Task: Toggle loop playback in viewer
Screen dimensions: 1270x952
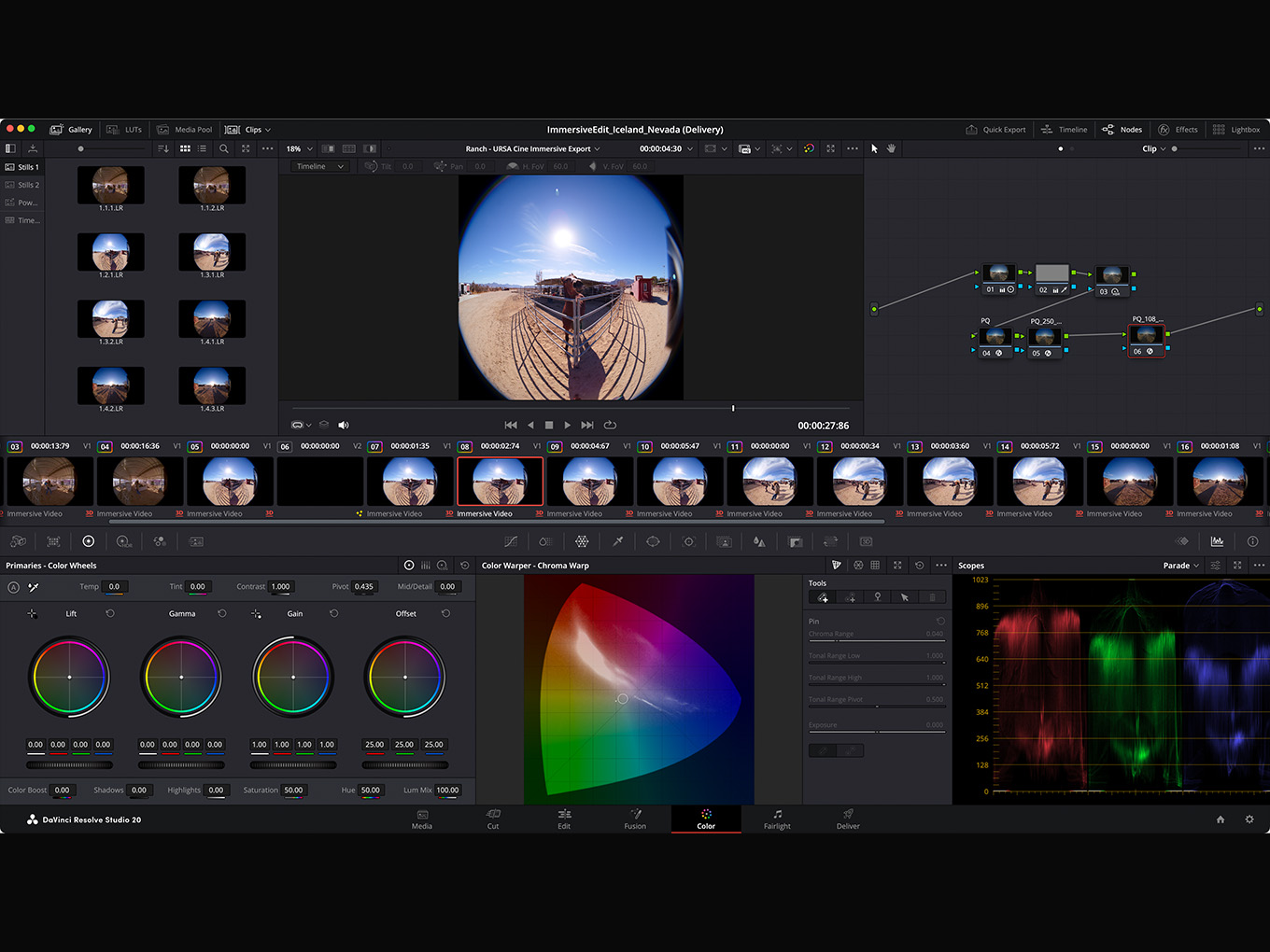Action: tap(610, 425)
